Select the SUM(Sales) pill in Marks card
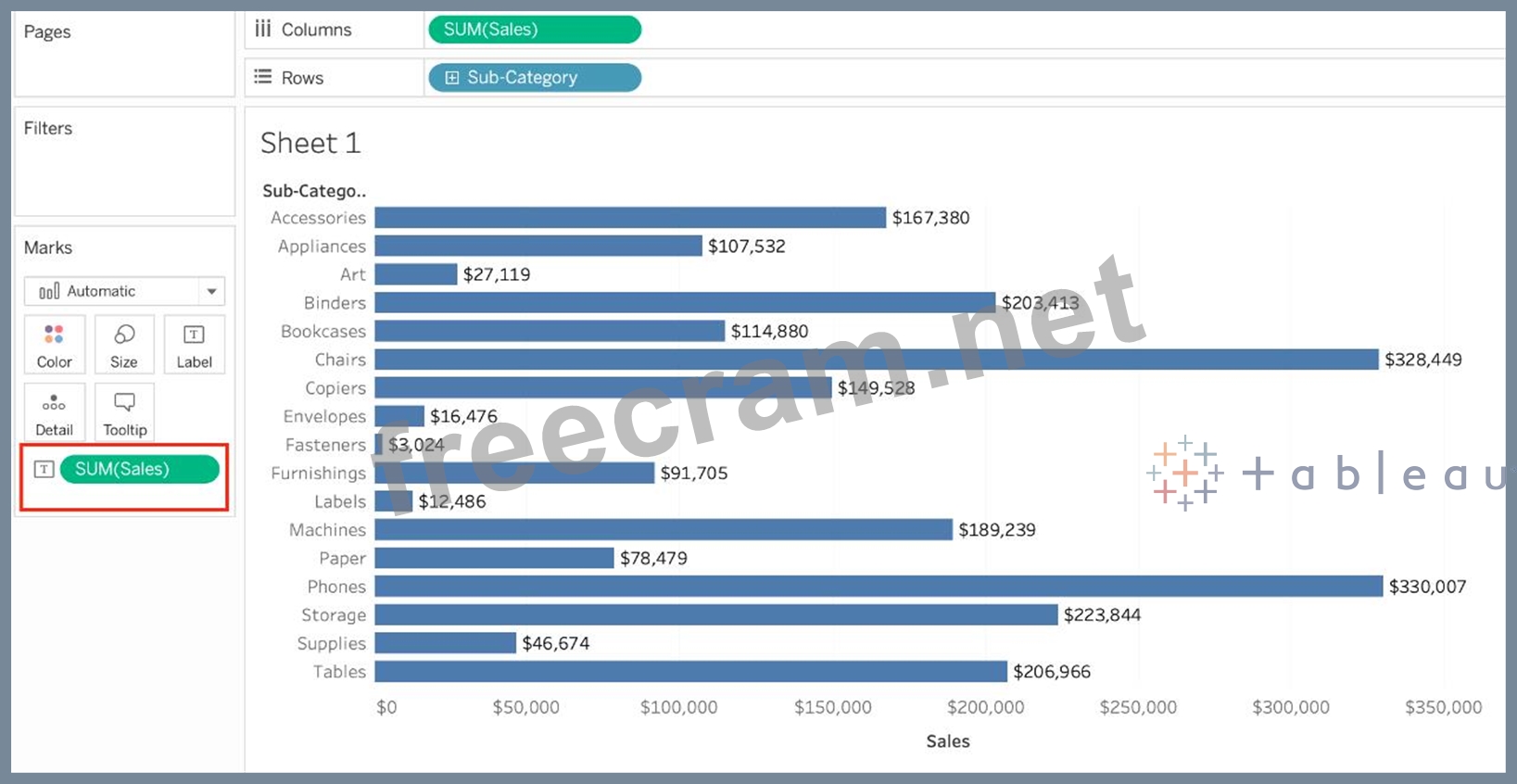 point(139,469)
